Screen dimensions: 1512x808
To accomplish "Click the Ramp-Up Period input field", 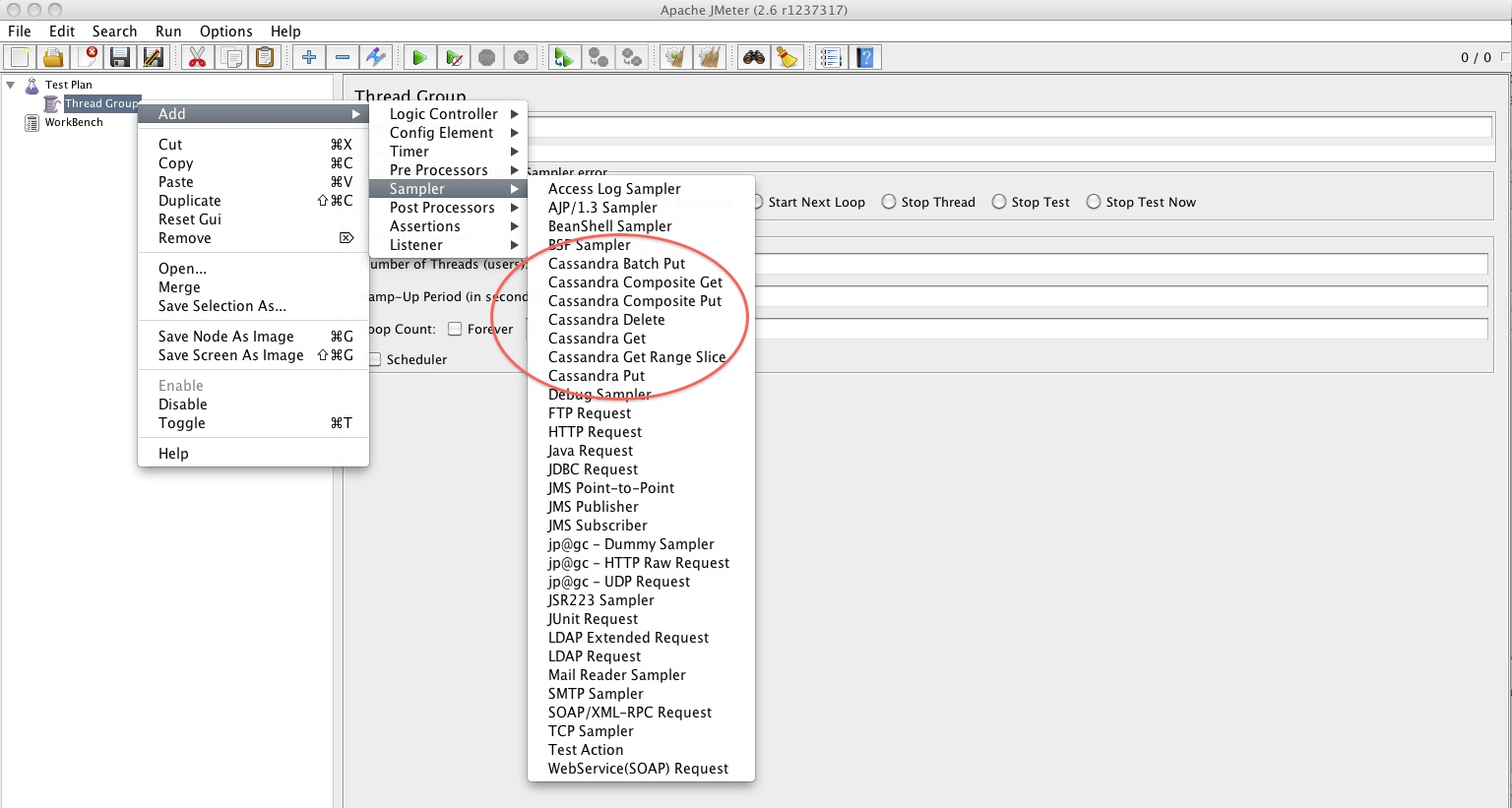I will [1120, 296].
